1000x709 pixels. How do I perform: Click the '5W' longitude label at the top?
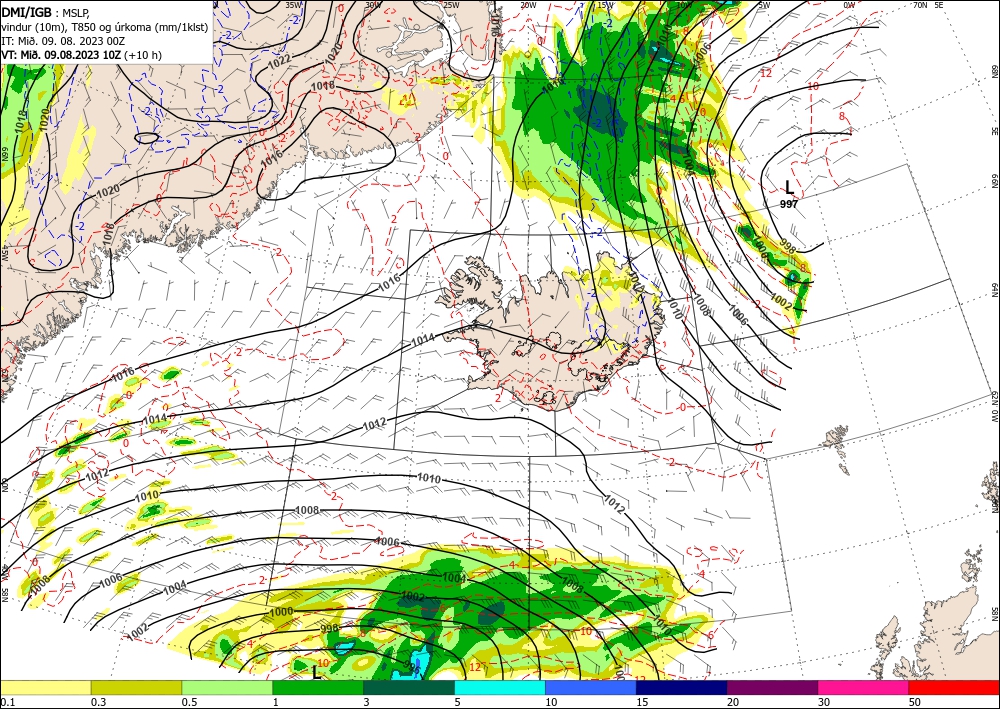pyautogui.click(x=765, y=5)
